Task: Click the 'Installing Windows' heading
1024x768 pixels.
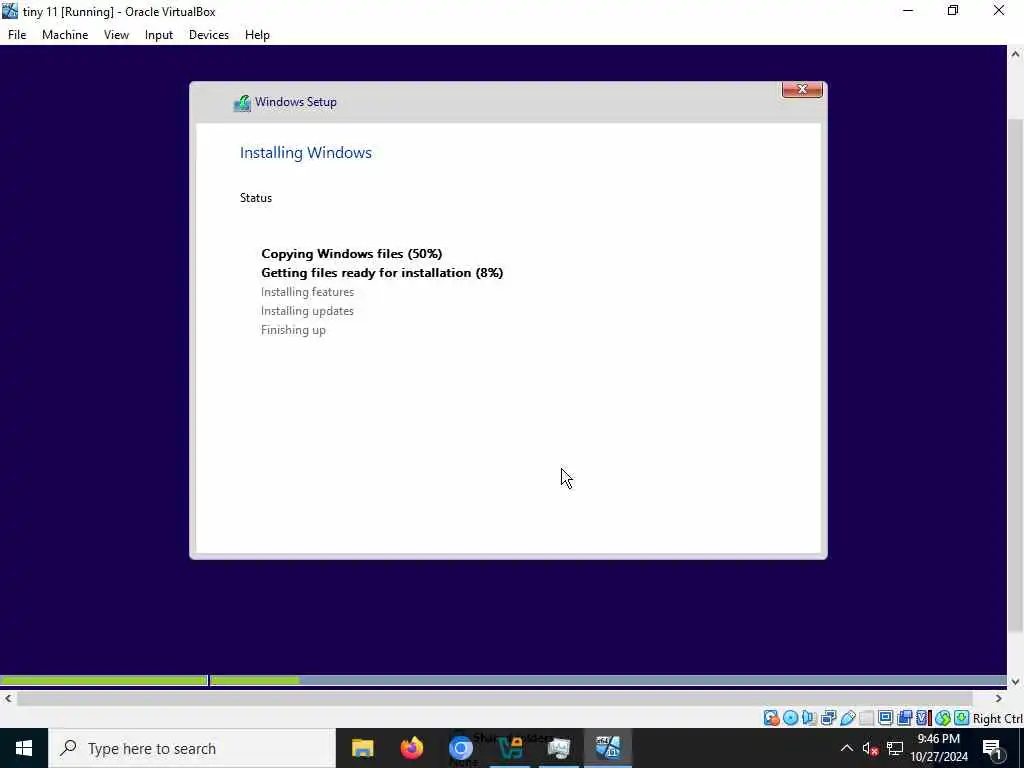Action: [306, 153]
